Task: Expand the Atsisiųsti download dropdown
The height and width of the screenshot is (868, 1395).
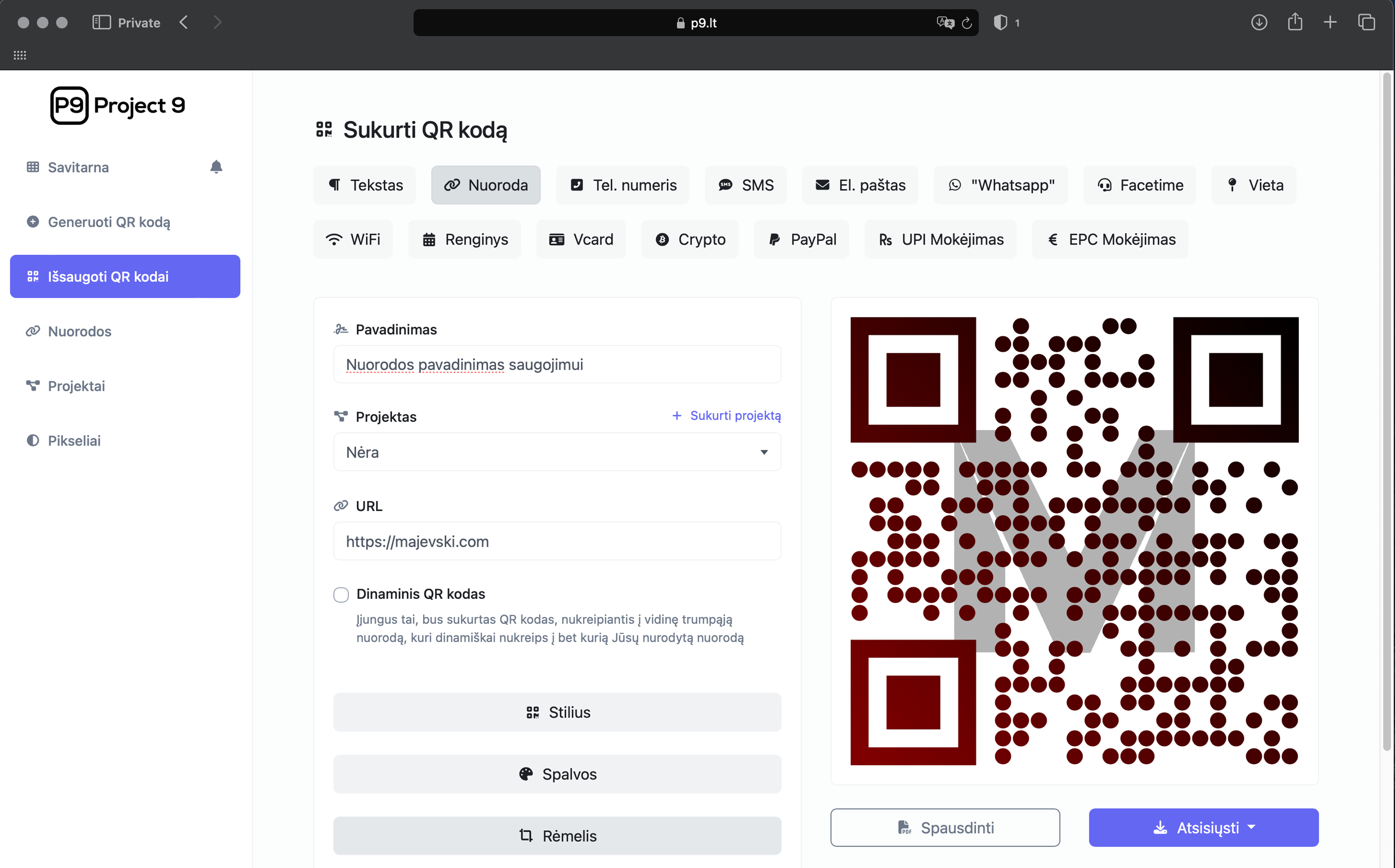Action: pos(1203,827)
